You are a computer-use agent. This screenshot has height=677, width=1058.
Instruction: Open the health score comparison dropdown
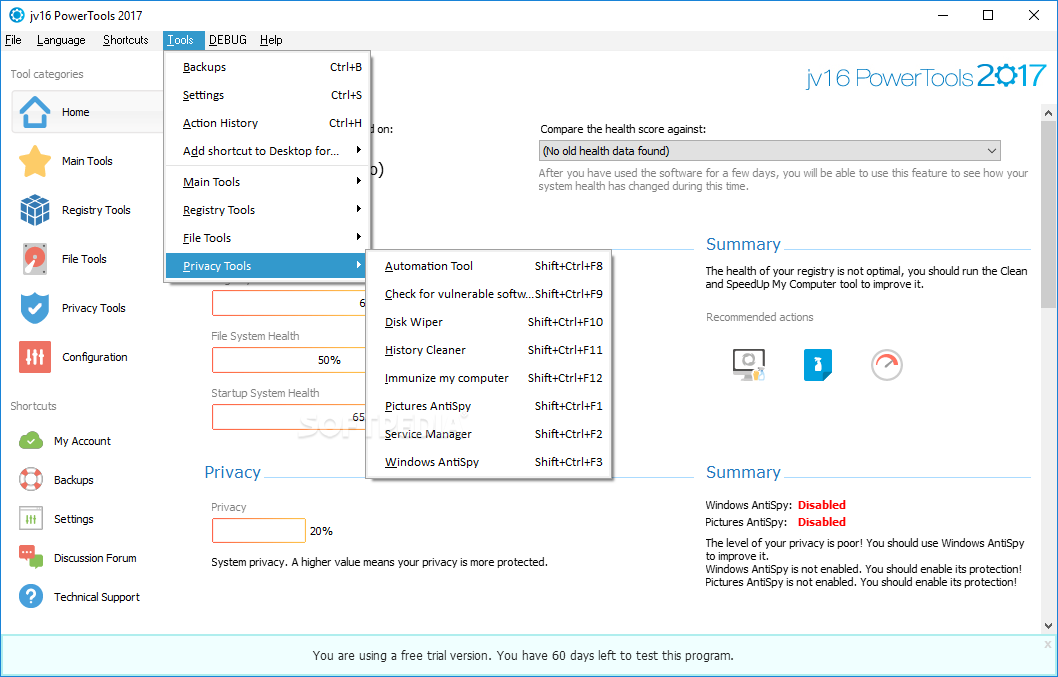click(770, 151)
